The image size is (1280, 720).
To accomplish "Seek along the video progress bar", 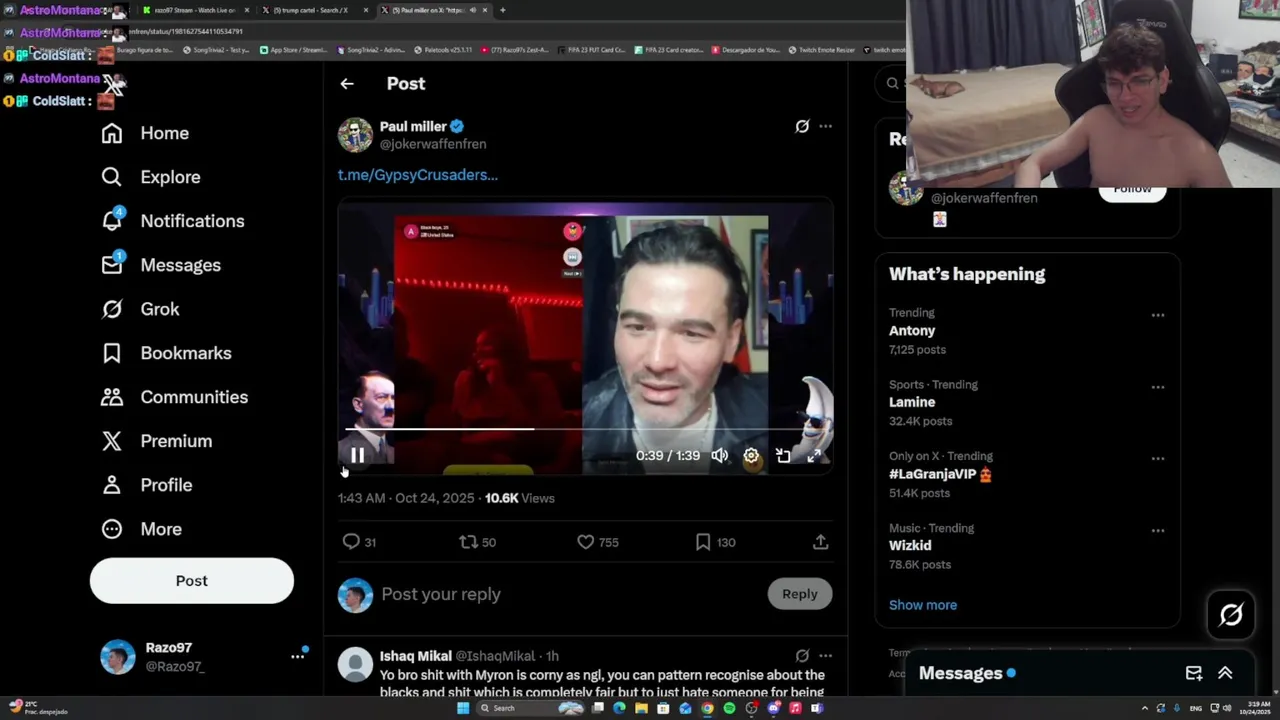I will click(585, 429).
